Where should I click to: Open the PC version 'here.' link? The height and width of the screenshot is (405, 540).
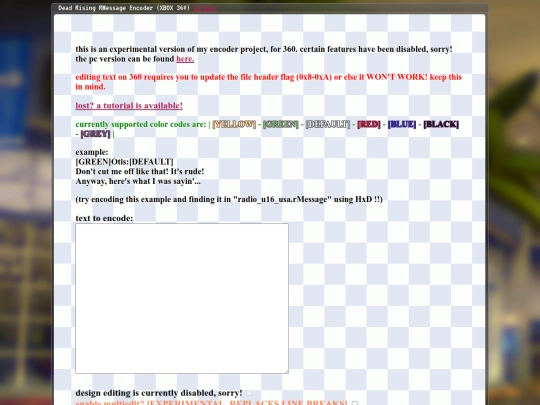tap(185, 59)
